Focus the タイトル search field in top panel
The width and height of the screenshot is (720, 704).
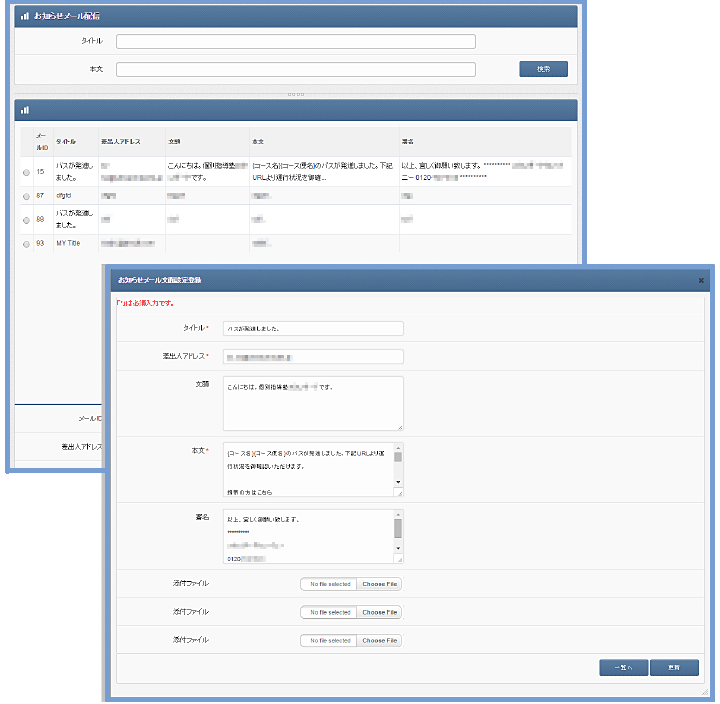click(x=295, y=42)
